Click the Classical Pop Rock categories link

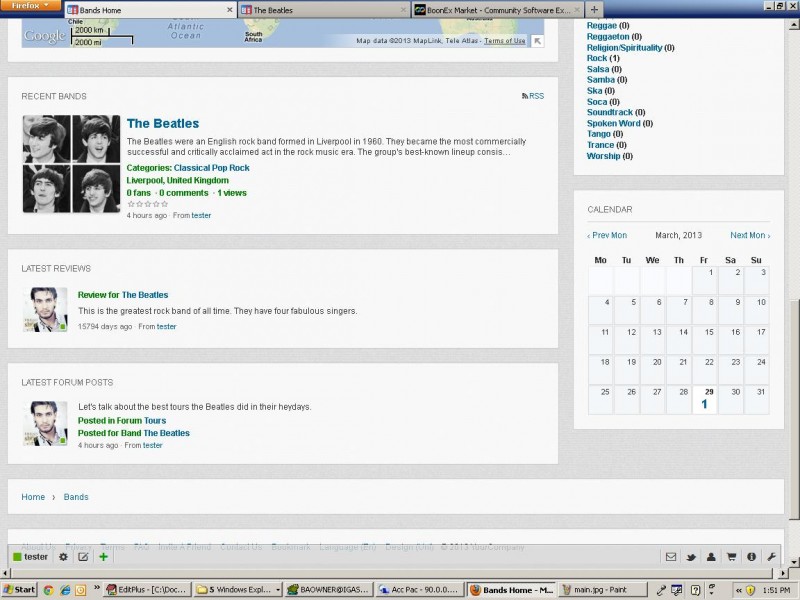[x=212, y=168]
